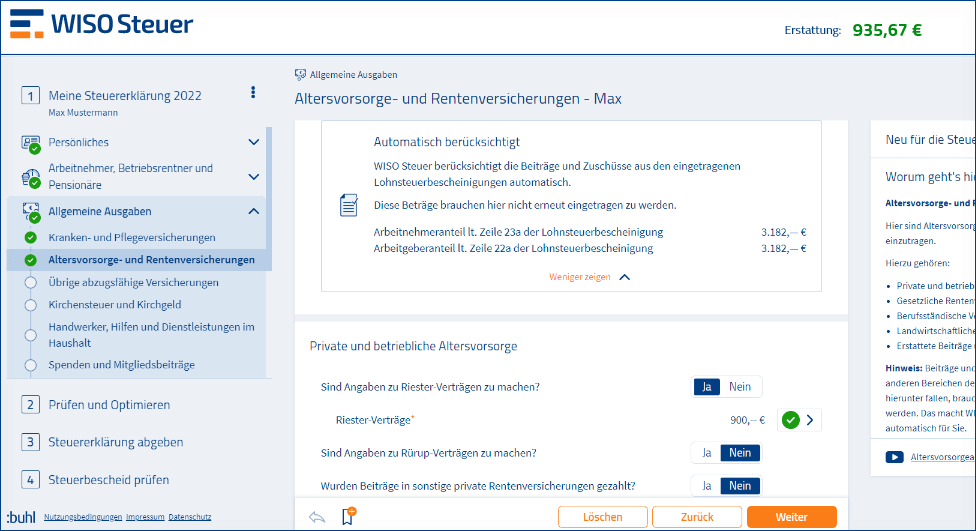Open Meine Steuererklärung 2022 step
Viewport: 976px width, 531px height.
pos(125,95)
